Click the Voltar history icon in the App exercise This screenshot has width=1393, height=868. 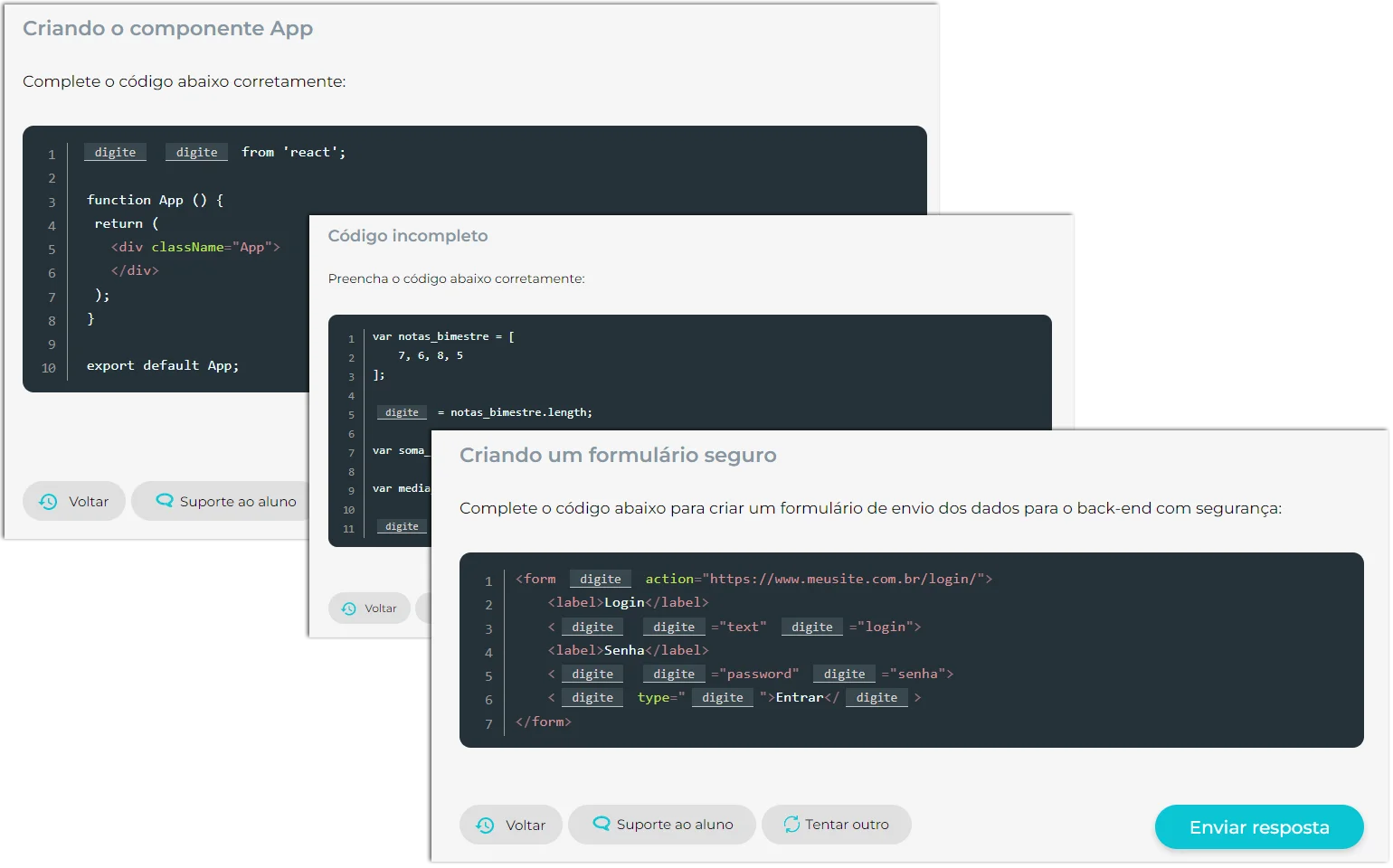tap(49, 502)
